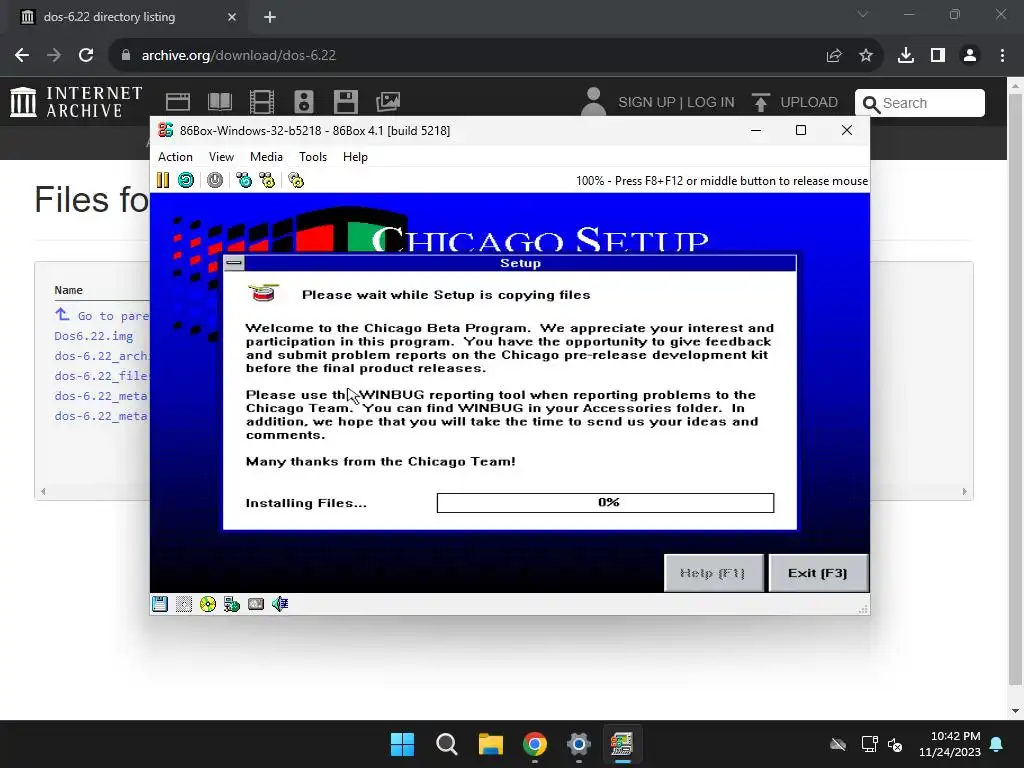
Task: Click the Go to parent directory link
Action: coord(103,315)
